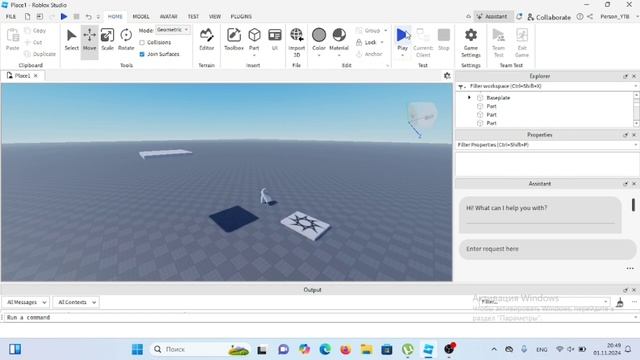This screenshot has height=360, width=640.
Task: Click Import 3D file
Action: (297, 42)
